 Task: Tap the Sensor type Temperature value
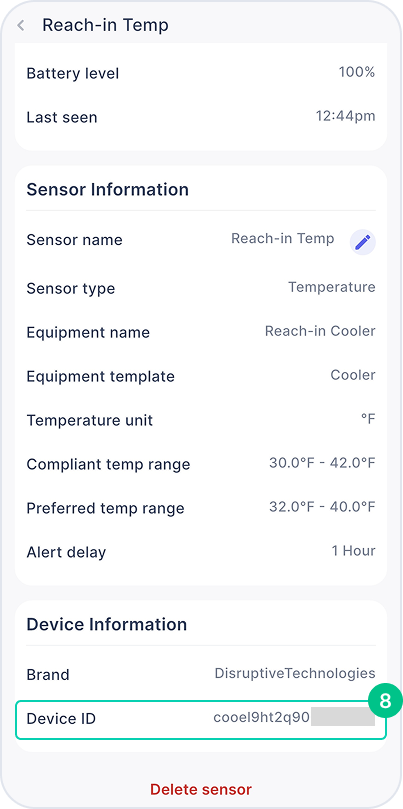pyautogui.click(x=332, y=287)
